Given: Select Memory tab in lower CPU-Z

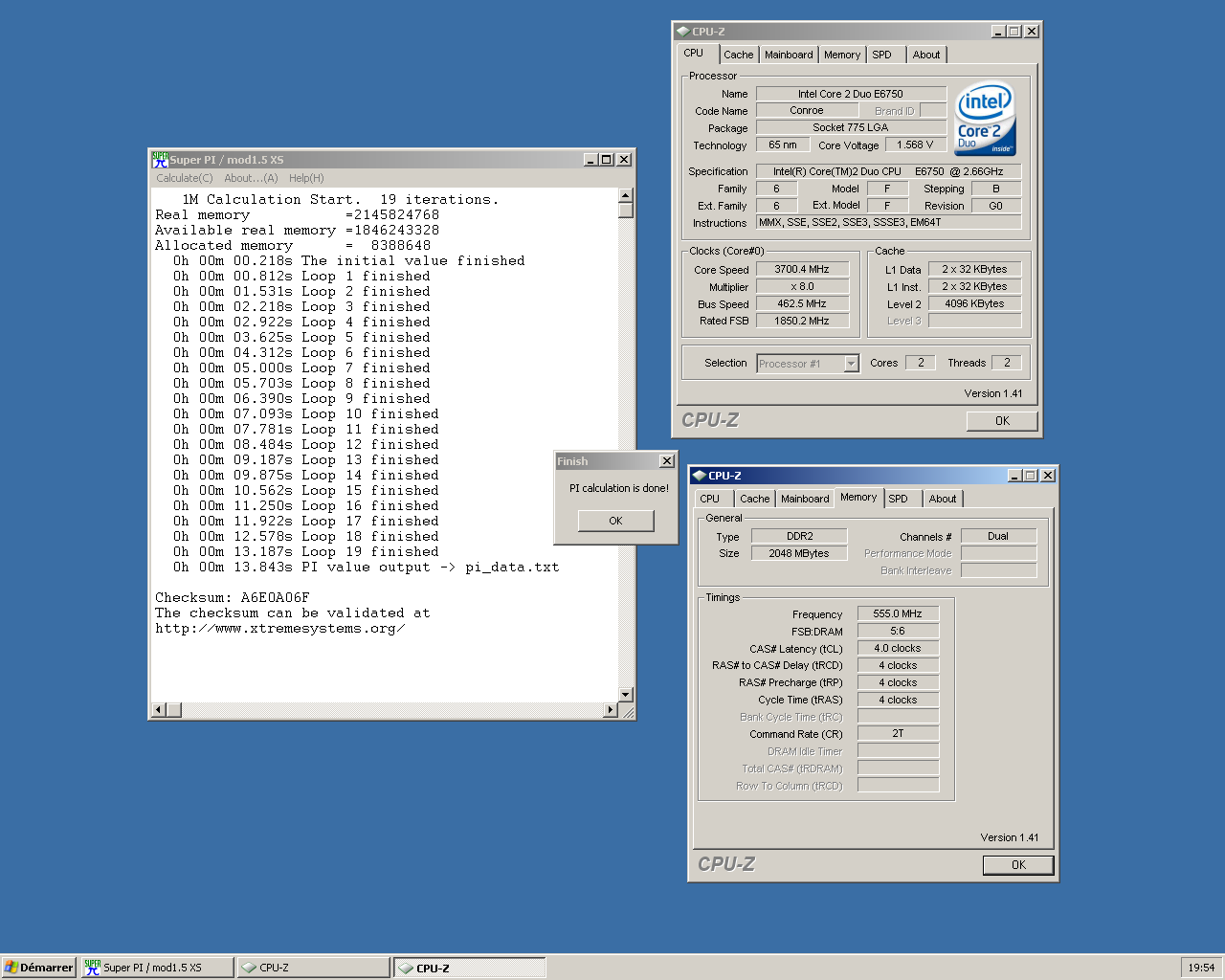Looking at the screenshot, I should point(858,497).
